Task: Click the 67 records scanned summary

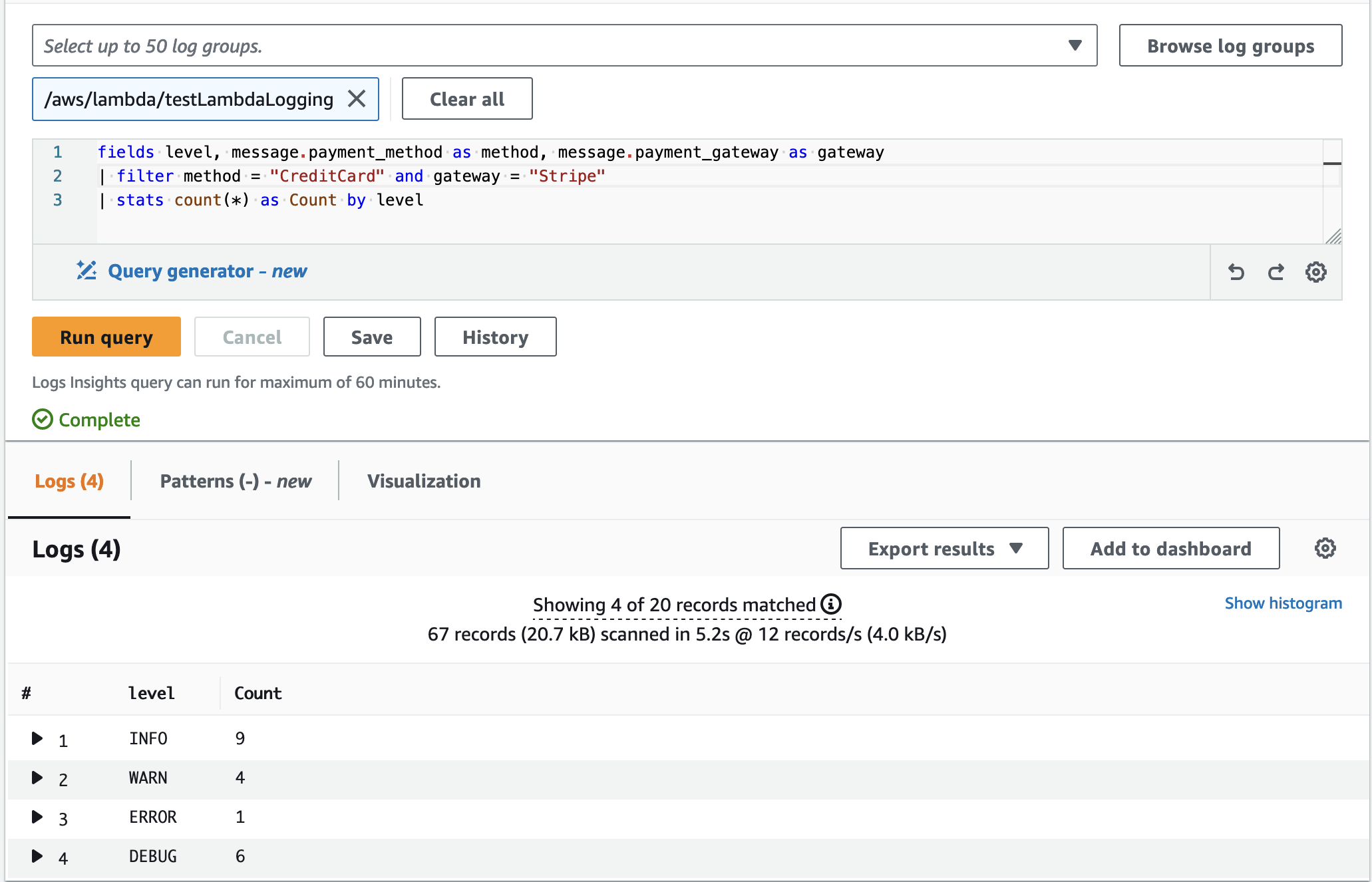Action: (x=687, y=634)
